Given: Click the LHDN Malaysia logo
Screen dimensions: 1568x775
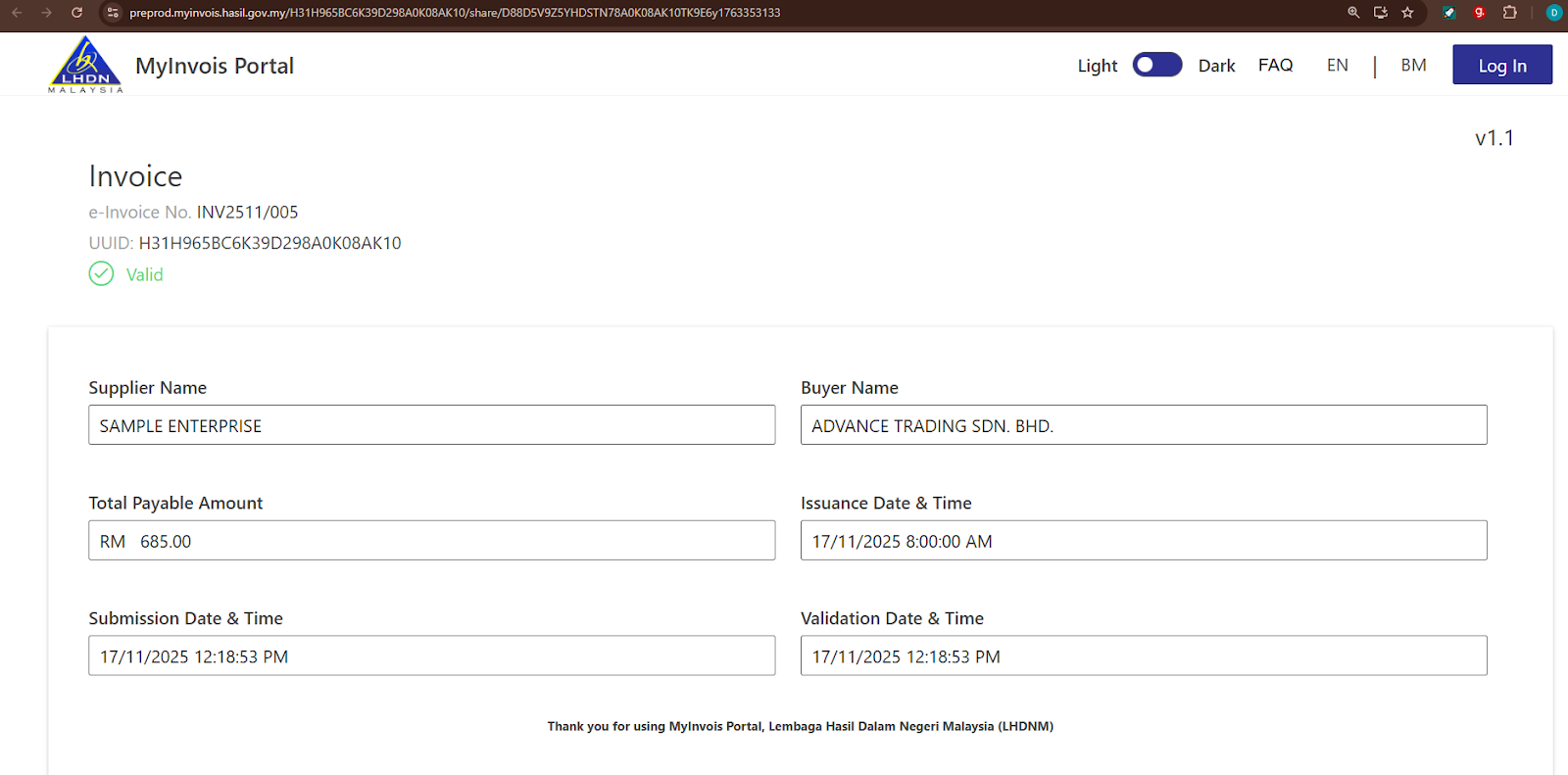Looking at the screenshot, I should [x=85, y=65].
